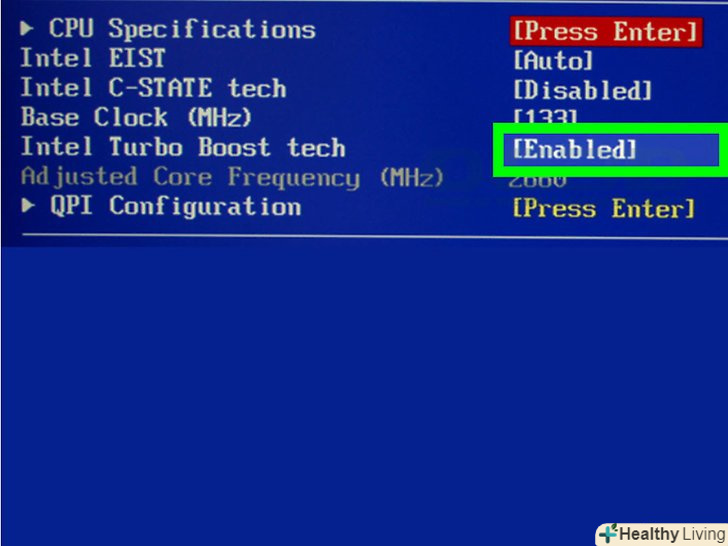Select the Intel EIST label row

[93, 58]
